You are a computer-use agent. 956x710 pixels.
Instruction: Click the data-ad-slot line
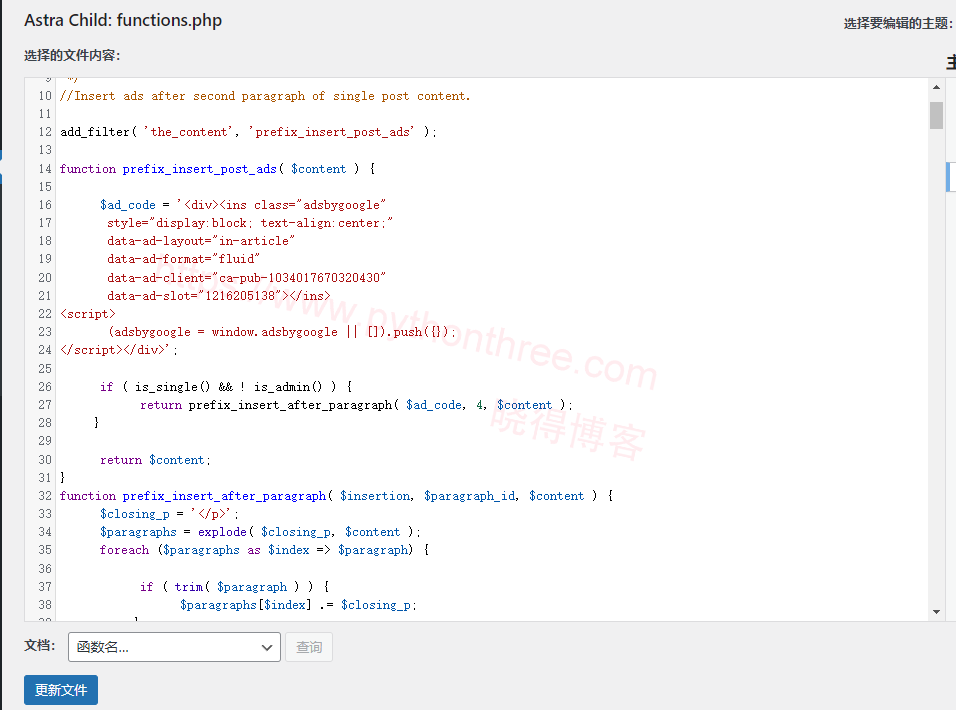[219, 296]
